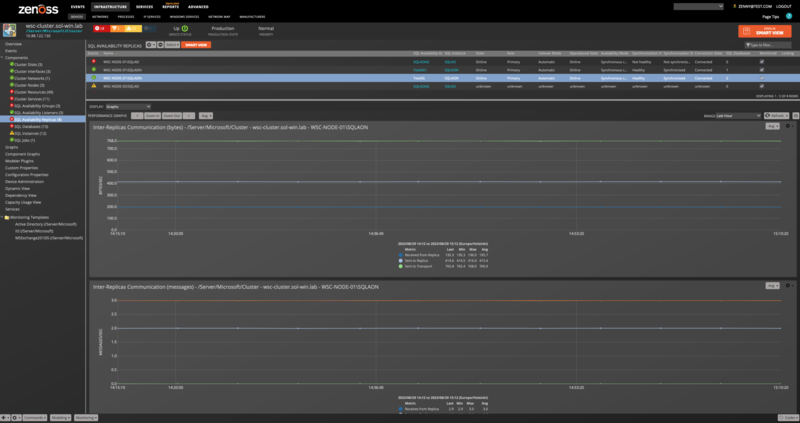Click the red critical events count badge
The image size is (800, 423).
point(101,29)
